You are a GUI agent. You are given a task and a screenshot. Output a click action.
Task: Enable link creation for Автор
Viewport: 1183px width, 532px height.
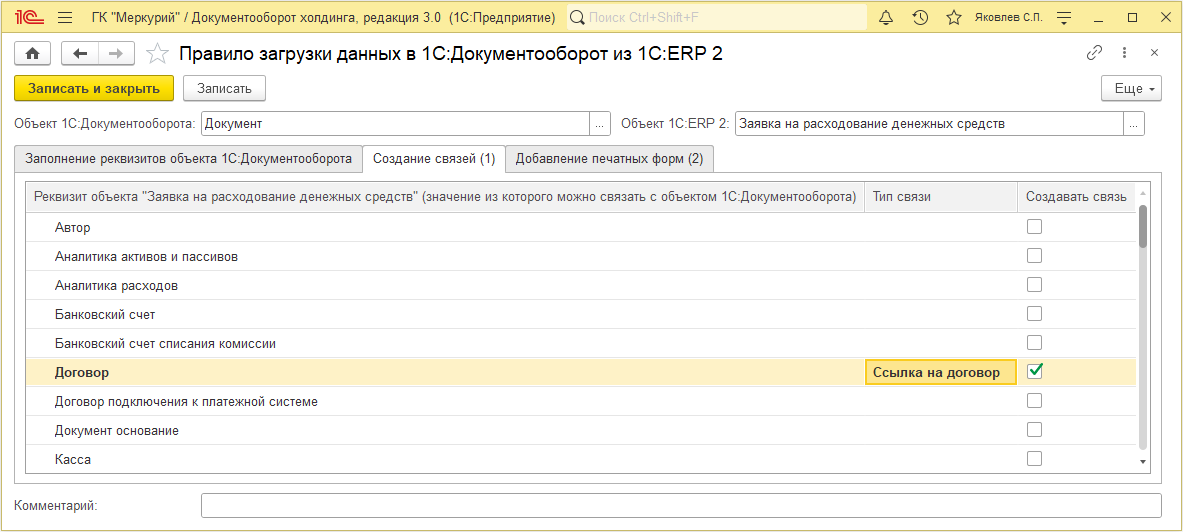coord(1034,226)
